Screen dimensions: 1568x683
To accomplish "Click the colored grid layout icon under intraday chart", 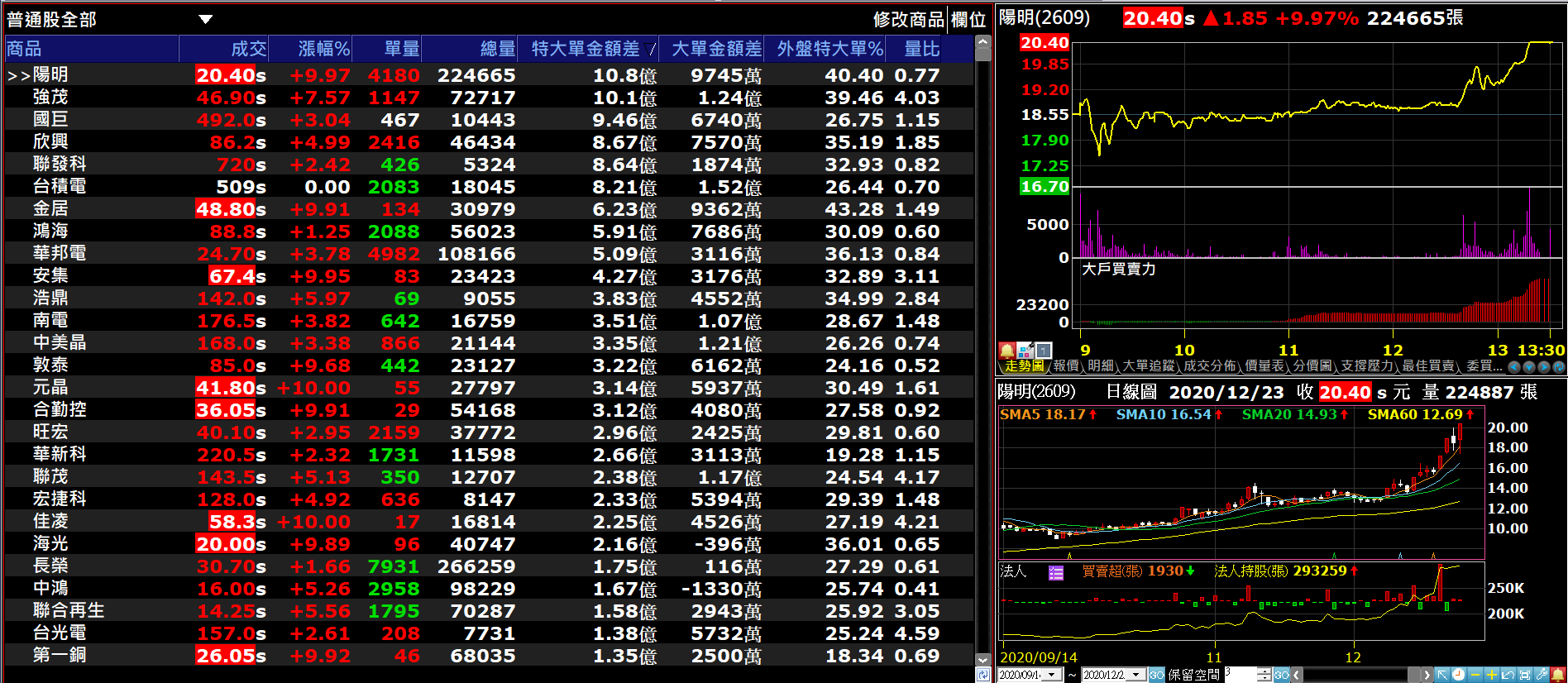I will pos(1025,351).
